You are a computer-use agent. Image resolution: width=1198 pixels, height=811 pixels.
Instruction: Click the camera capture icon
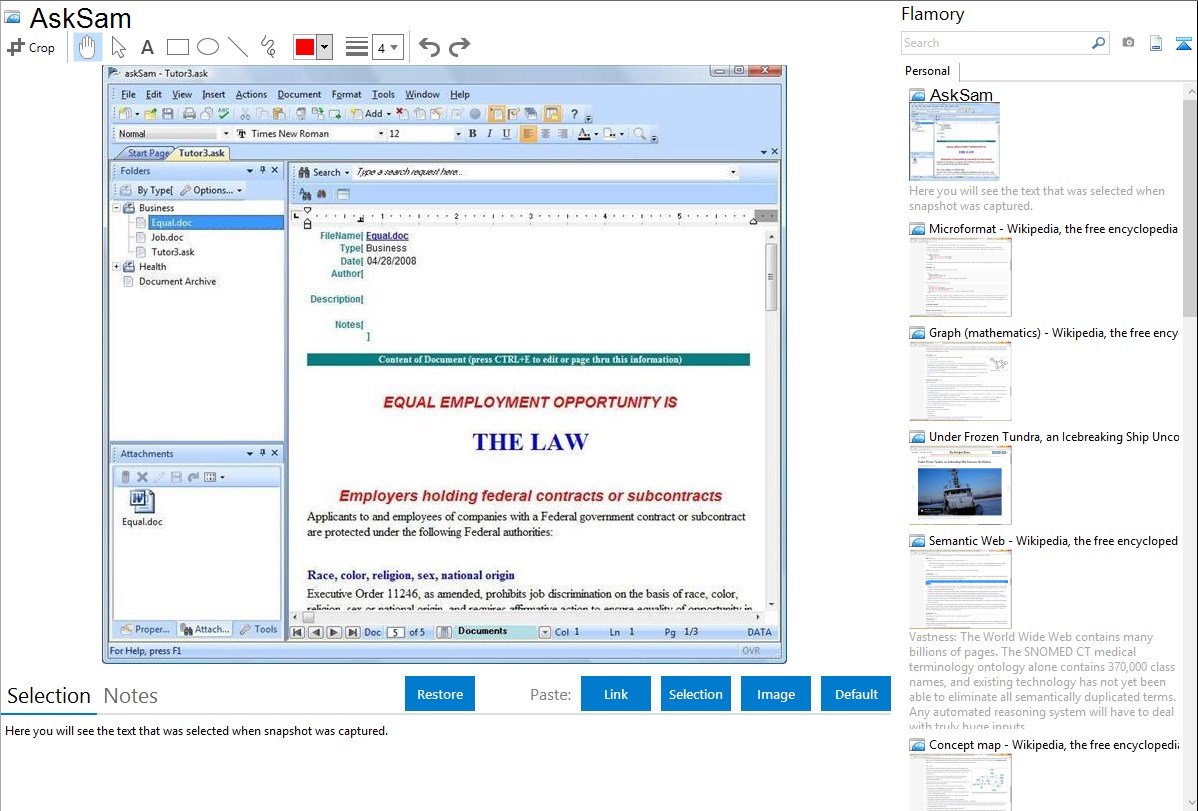point(1128,43)
